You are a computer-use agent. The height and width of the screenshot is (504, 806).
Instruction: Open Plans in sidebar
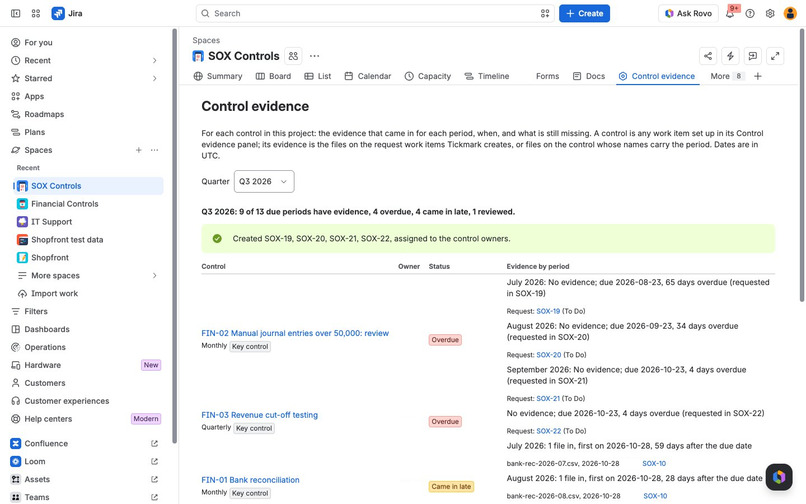87,132
